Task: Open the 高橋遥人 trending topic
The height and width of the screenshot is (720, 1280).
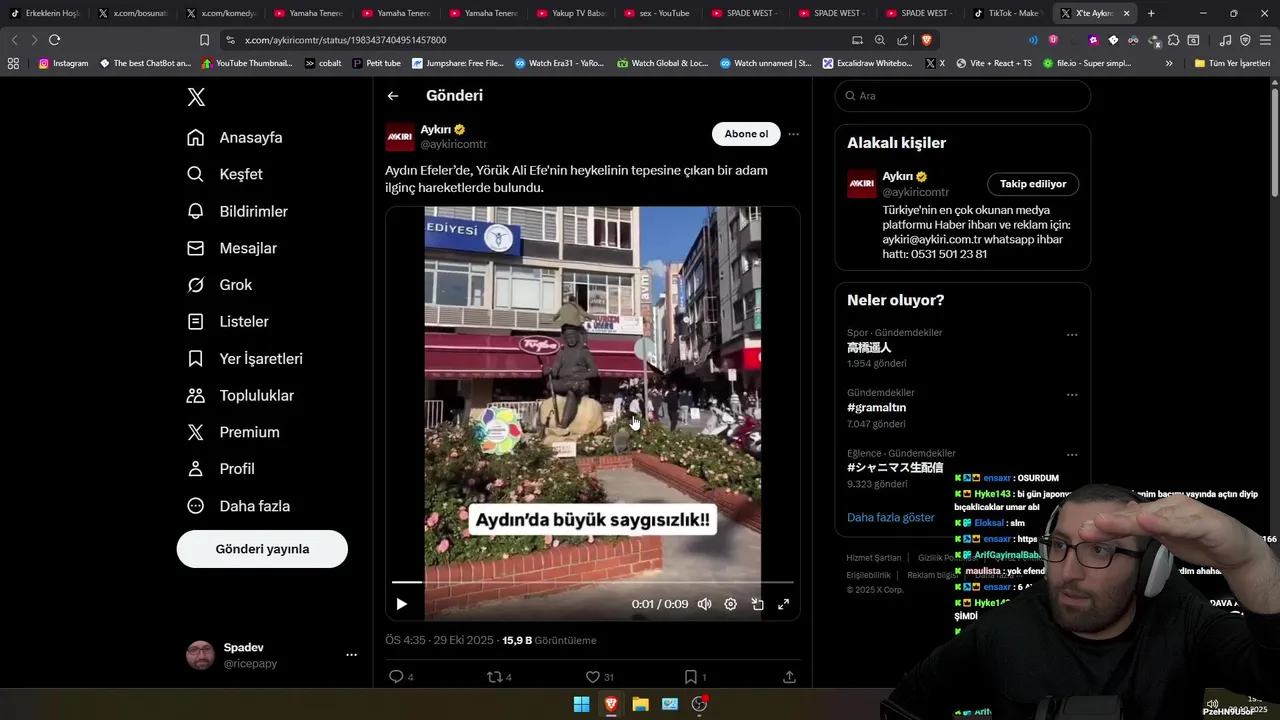Action: [869, 348]
